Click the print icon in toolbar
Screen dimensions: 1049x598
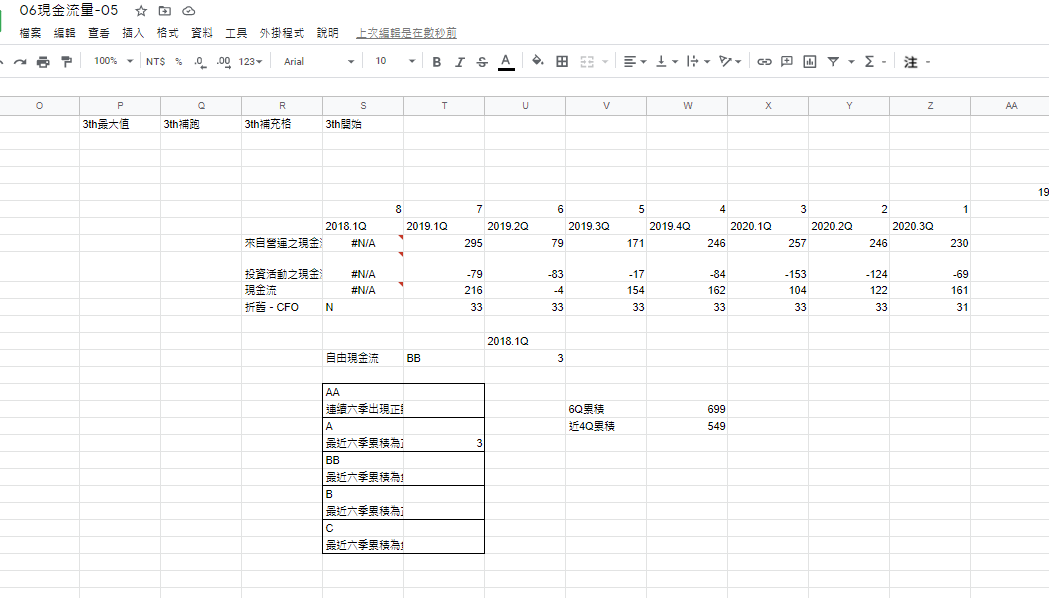click(x=43, y=62)
